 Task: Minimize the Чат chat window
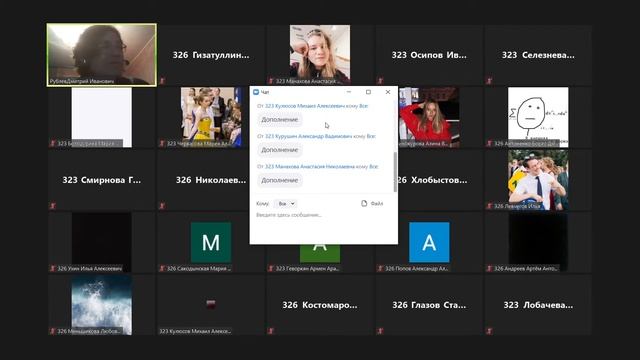point(349,92)
